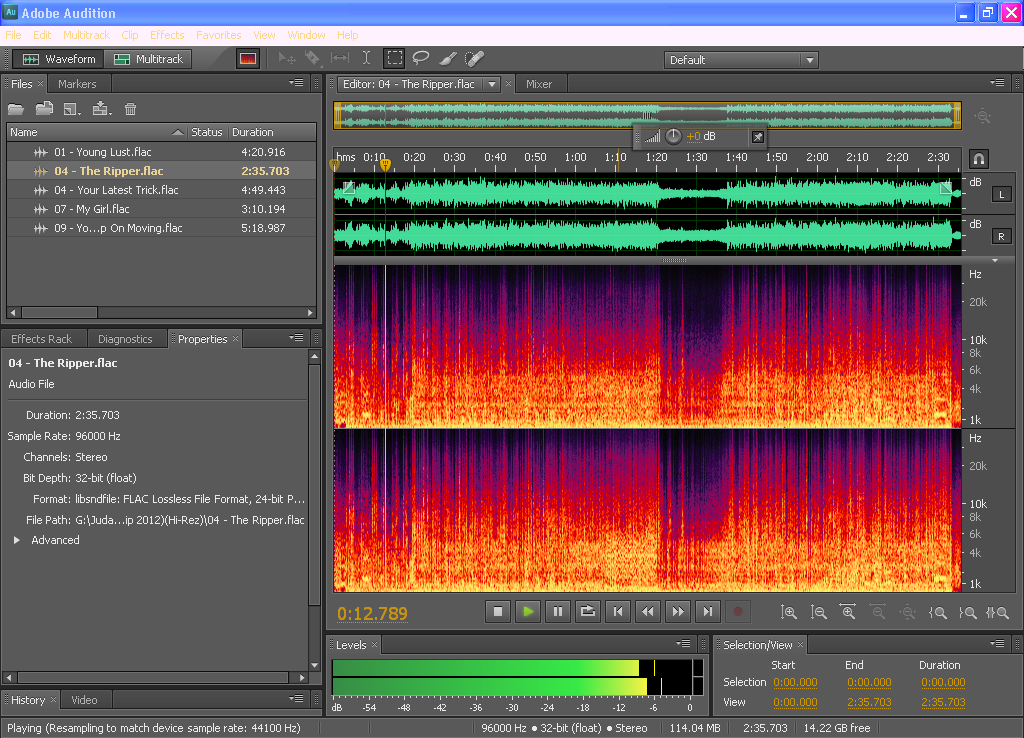Select 01 - Young Lust.flac file
1024x738 pixels.
coord(161,152)
